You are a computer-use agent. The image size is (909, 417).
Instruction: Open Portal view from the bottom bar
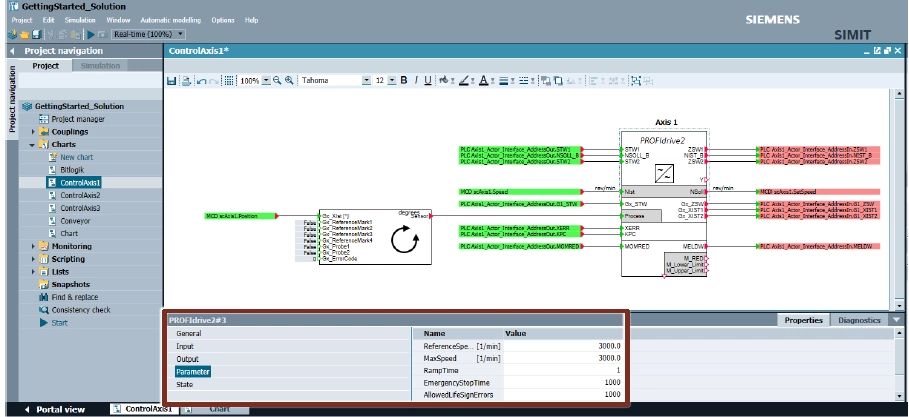[x=55, y=409]
